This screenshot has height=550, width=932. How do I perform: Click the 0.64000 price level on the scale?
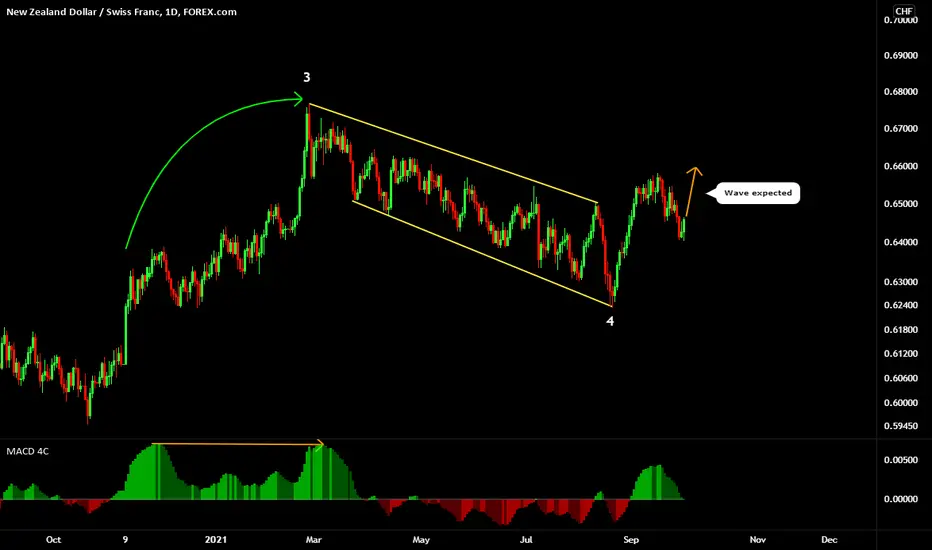coord(900,242)
